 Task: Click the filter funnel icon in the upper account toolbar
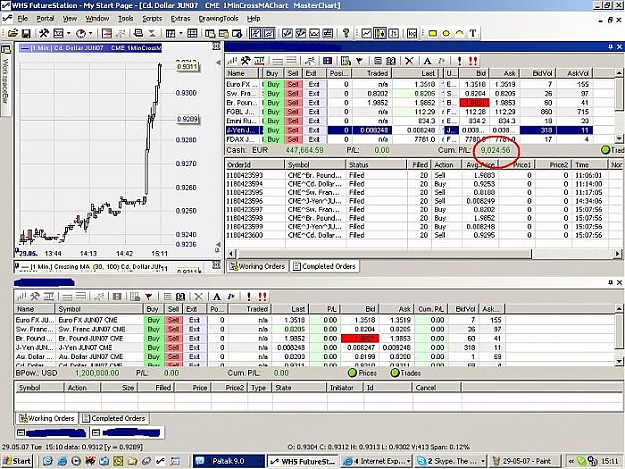pyautogui.click(x=359, y=61)
